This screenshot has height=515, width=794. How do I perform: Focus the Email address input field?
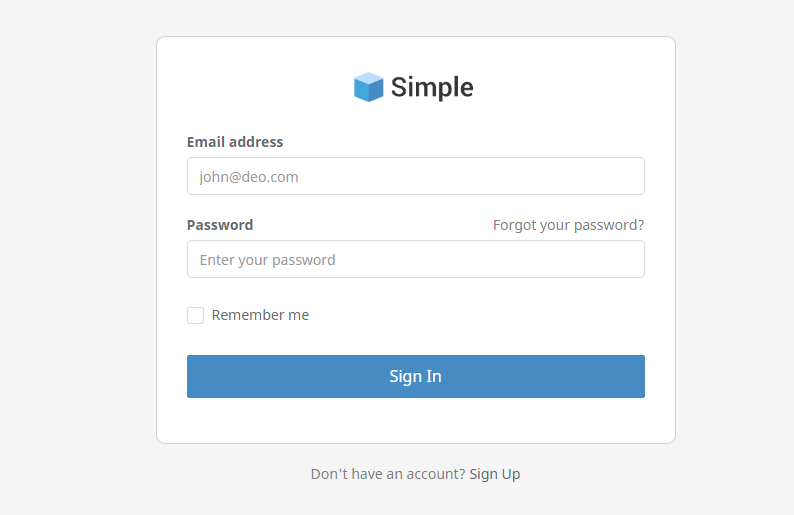[416, 176]
